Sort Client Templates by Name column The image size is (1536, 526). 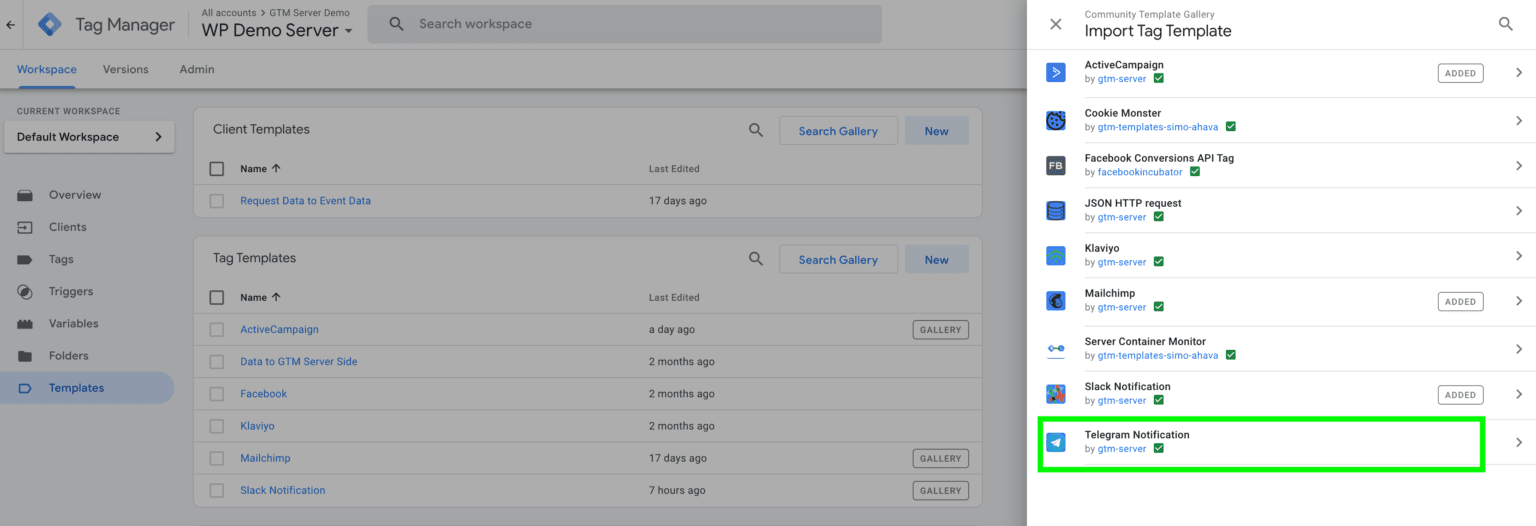tap(260, 169)
